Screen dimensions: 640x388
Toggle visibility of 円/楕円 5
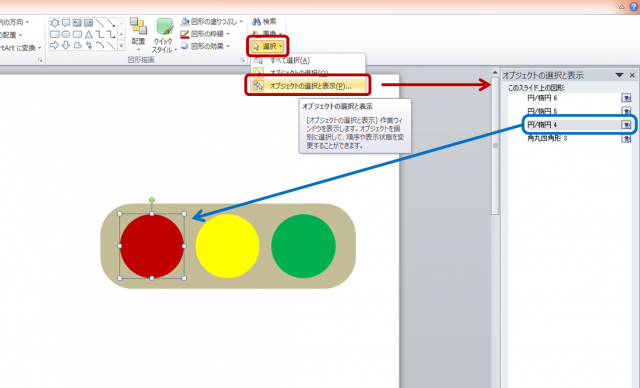tap(626, 111)
